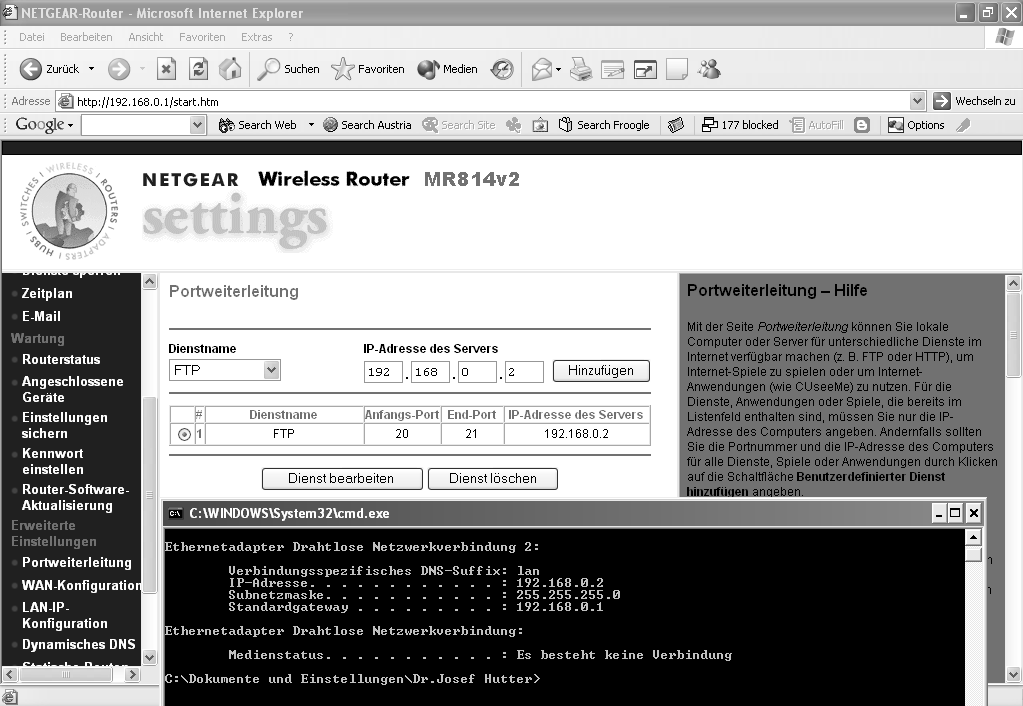Viewport: 1023px width, 706px height.
Task: Select the FTP entry radio button
Action: pyautogui.click(x=184, y=434)
